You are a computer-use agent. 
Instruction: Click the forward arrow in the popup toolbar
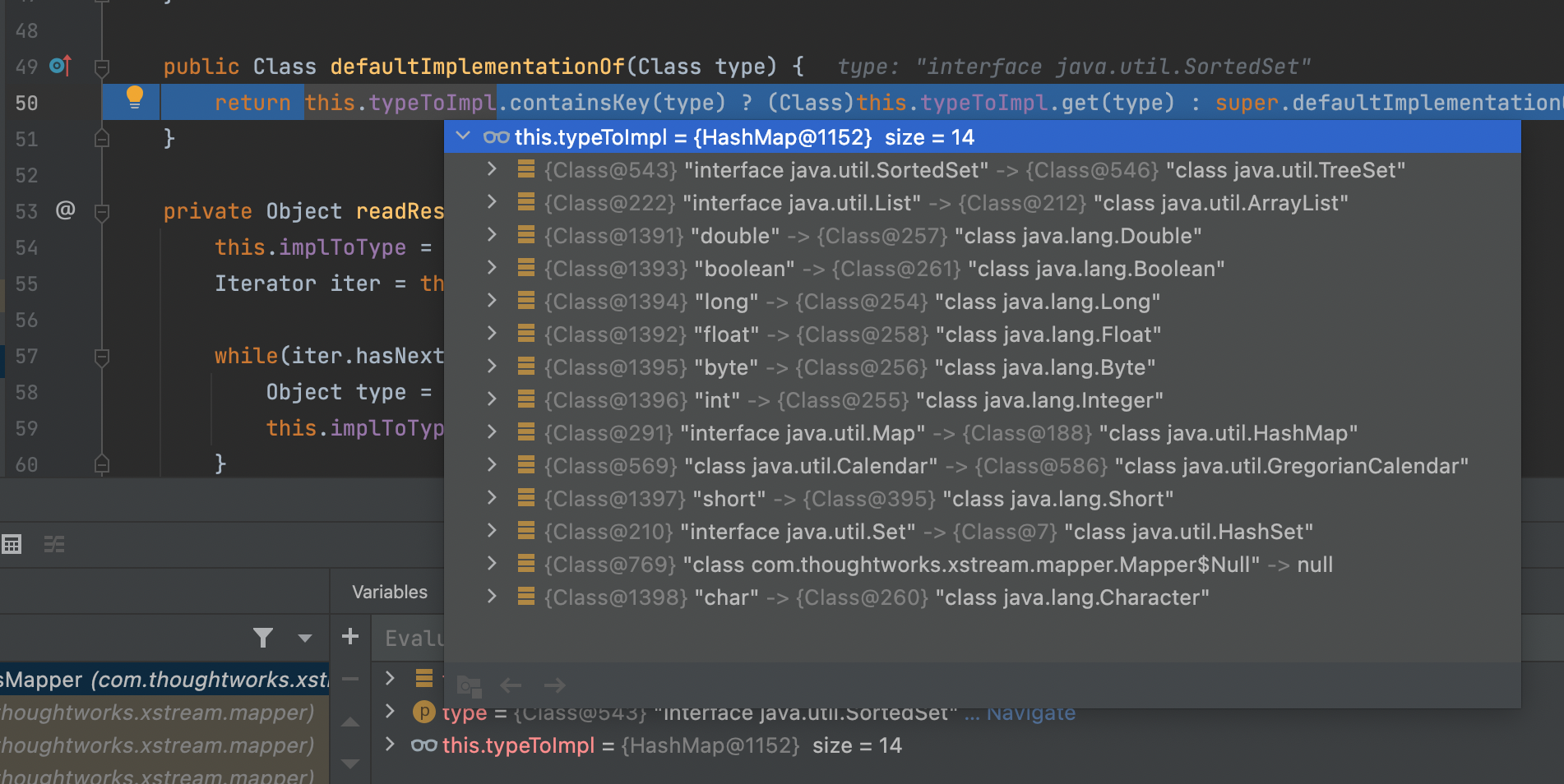point(555,685)
